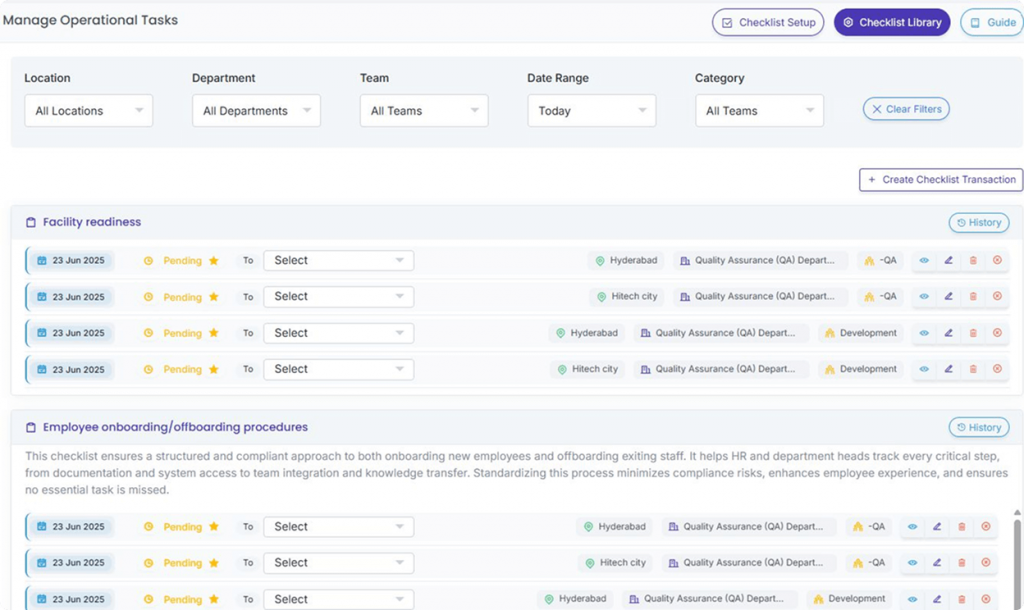Click edit pencil on first Facility readiness row
Screen dimensions: 1024x610
(x=948, y=260)
